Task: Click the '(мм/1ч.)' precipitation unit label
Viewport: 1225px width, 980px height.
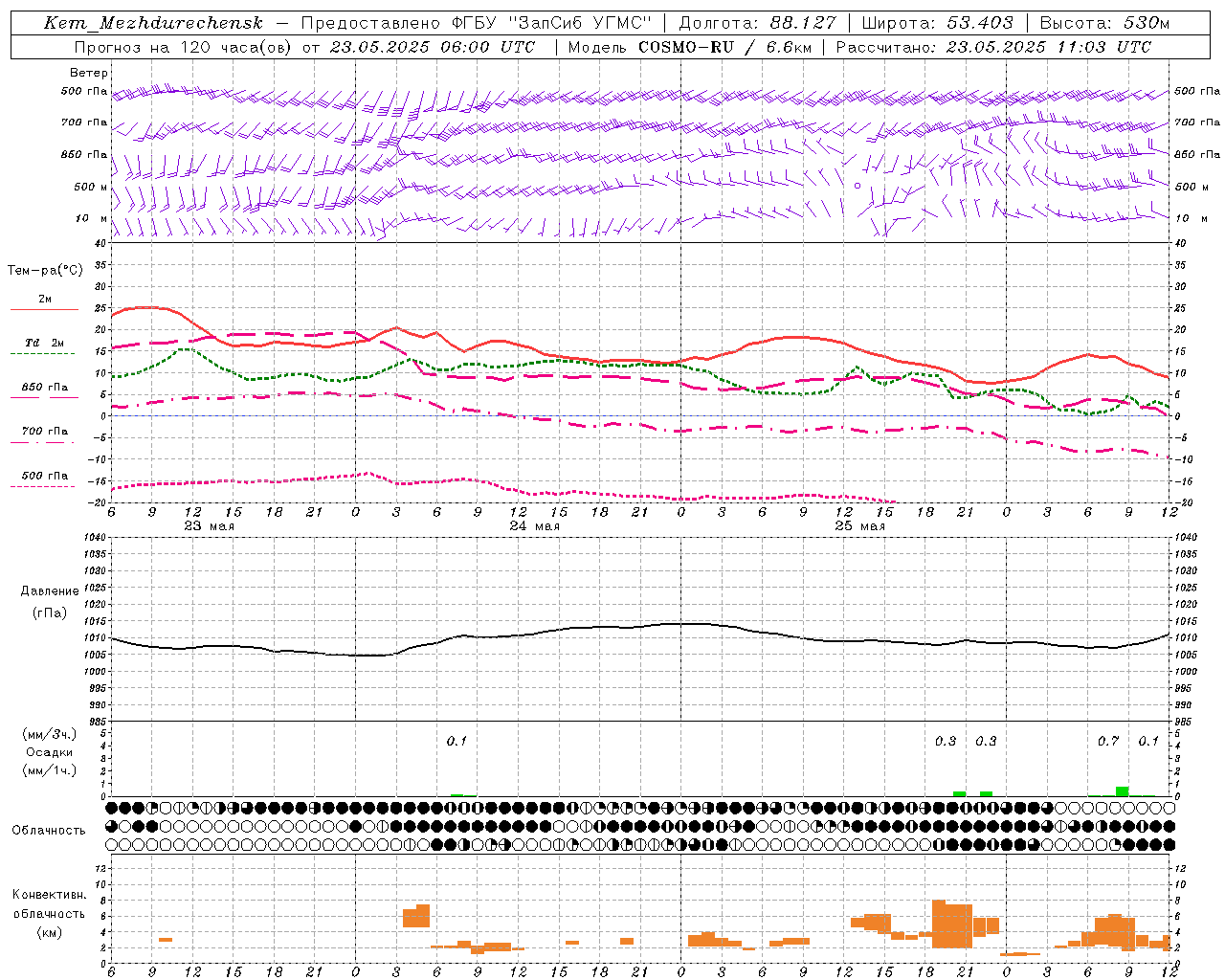Action: point(50,770)
